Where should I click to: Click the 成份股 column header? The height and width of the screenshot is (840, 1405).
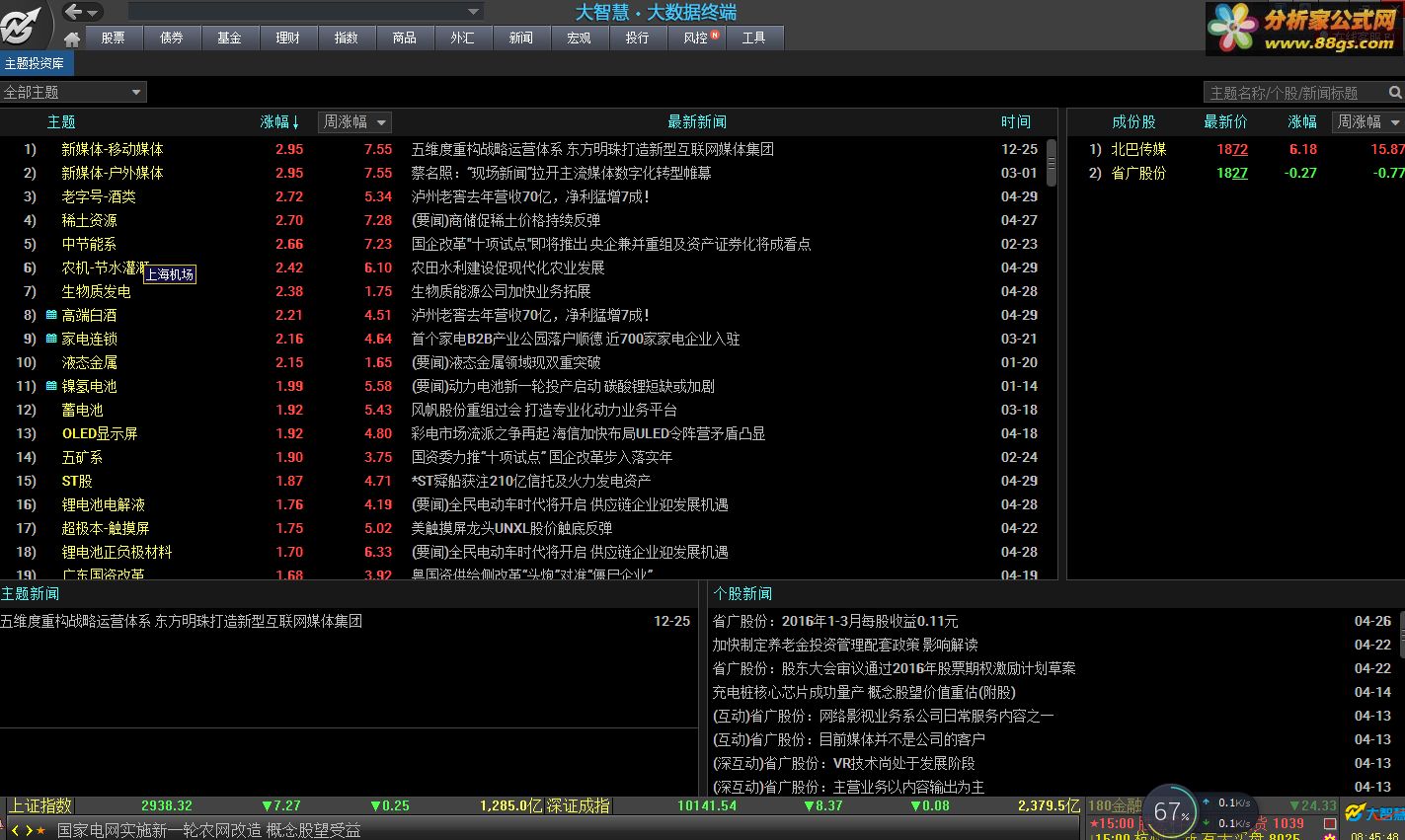coord(1133,121)
